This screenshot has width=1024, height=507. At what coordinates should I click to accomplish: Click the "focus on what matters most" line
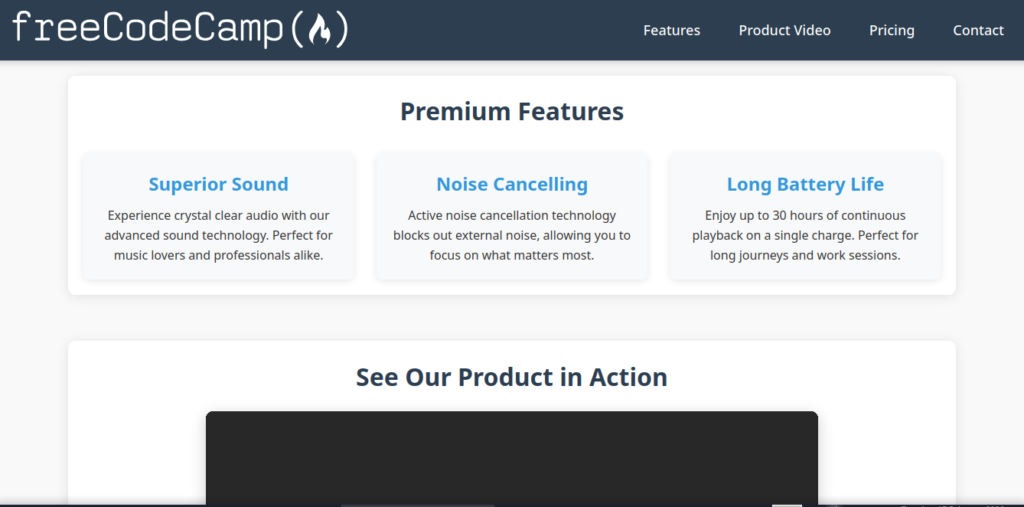click(x=512, y=255)
